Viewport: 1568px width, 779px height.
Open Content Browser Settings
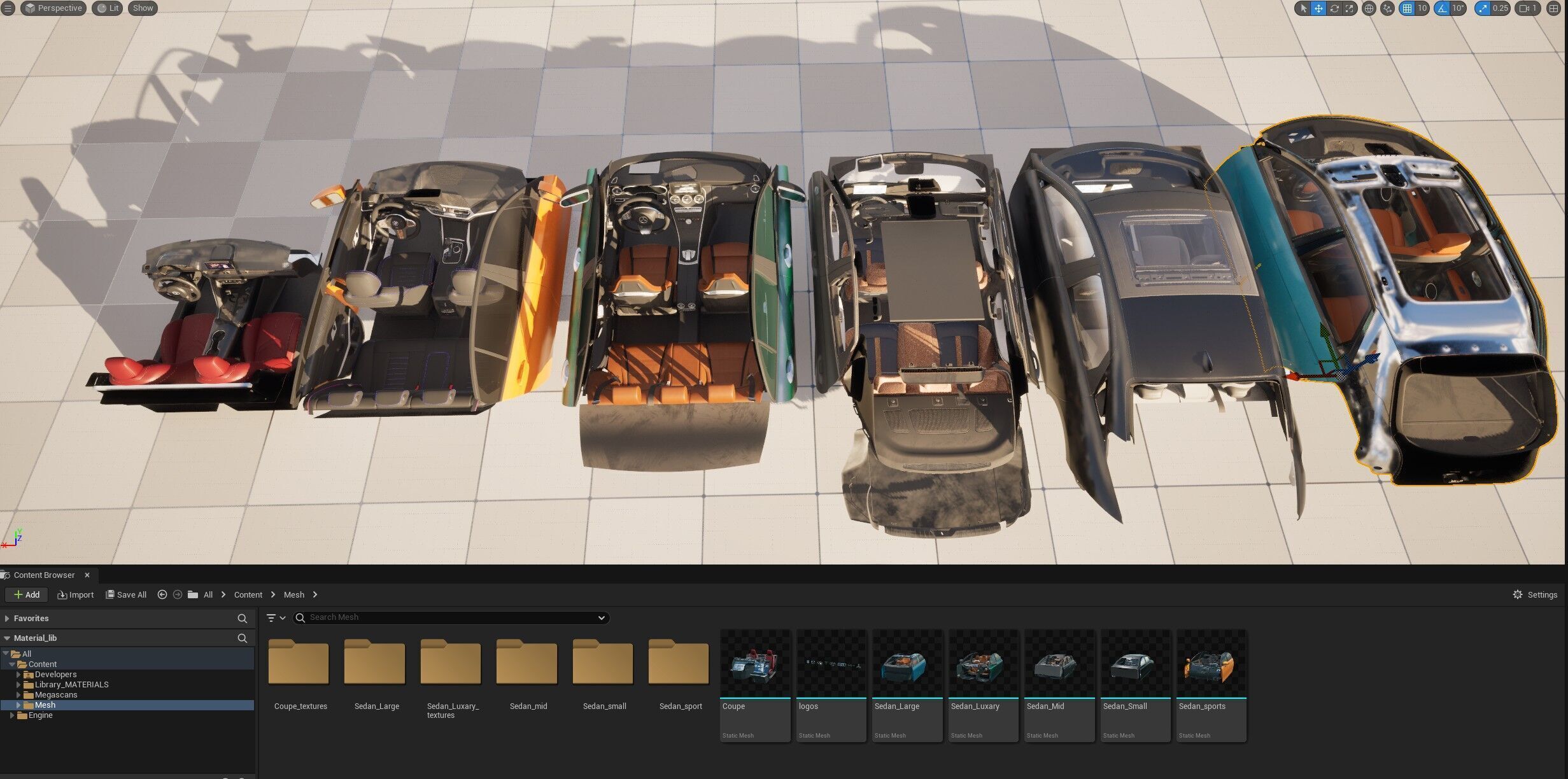(1535, 594)
